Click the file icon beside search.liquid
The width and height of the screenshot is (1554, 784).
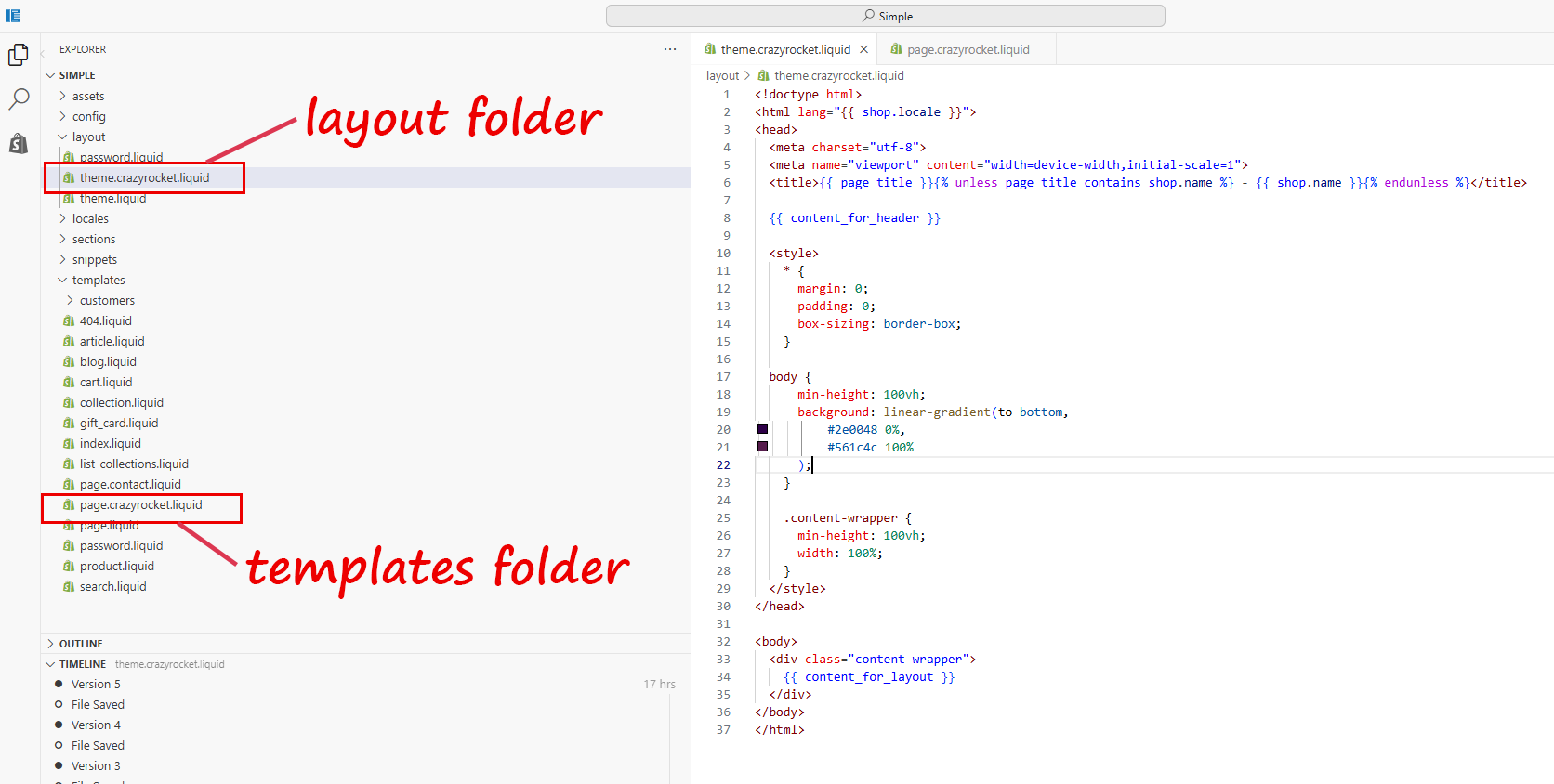click(69, 587)
